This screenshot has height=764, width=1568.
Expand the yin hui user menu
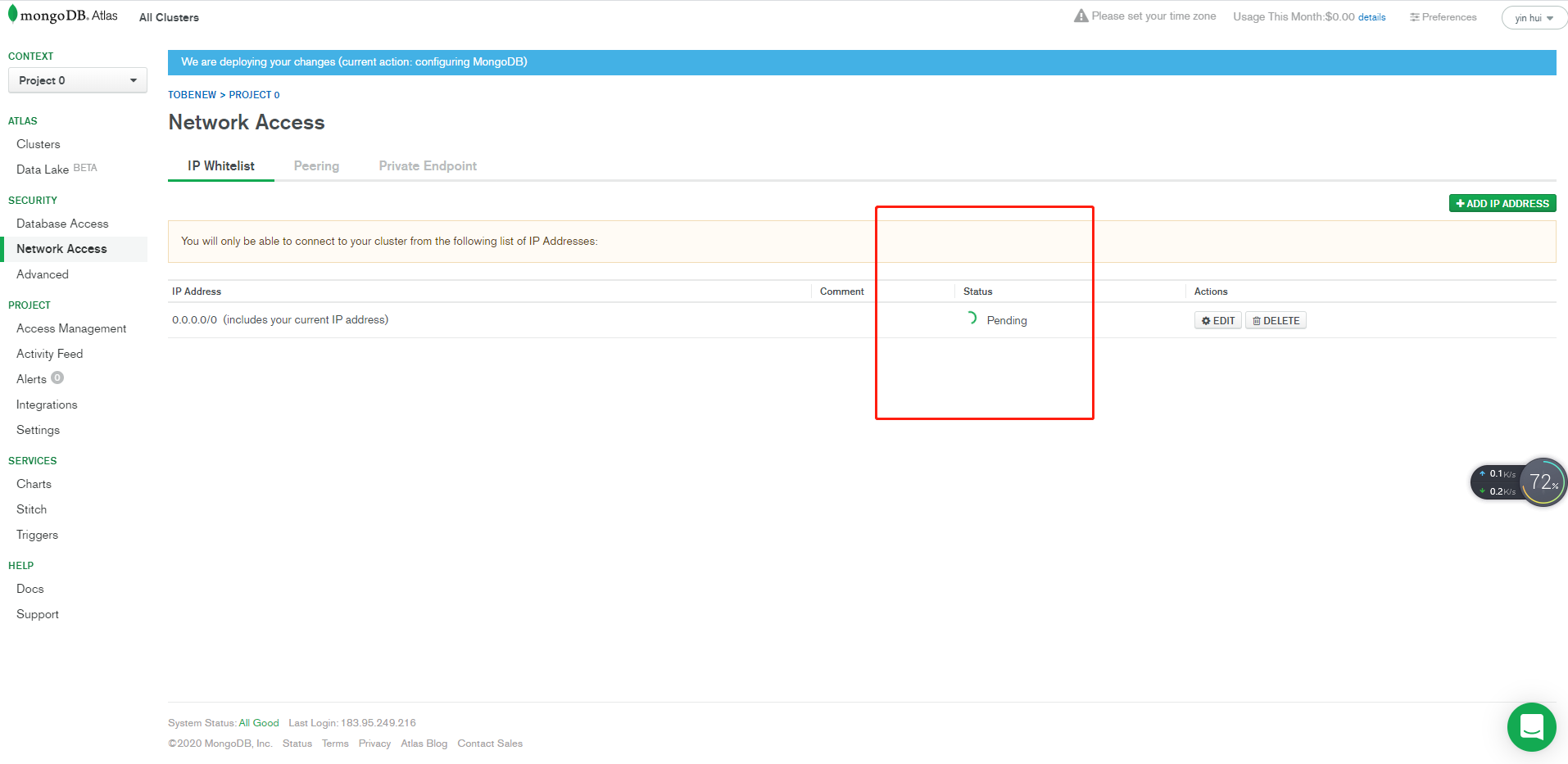point(1534,17)
